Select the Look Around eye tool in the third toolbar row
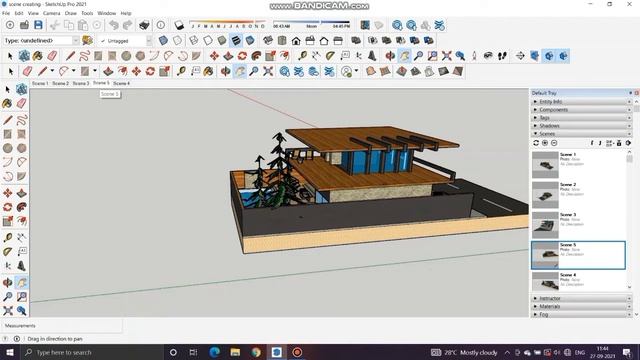The height and width of the screenshot is (360, 640). 488,56
